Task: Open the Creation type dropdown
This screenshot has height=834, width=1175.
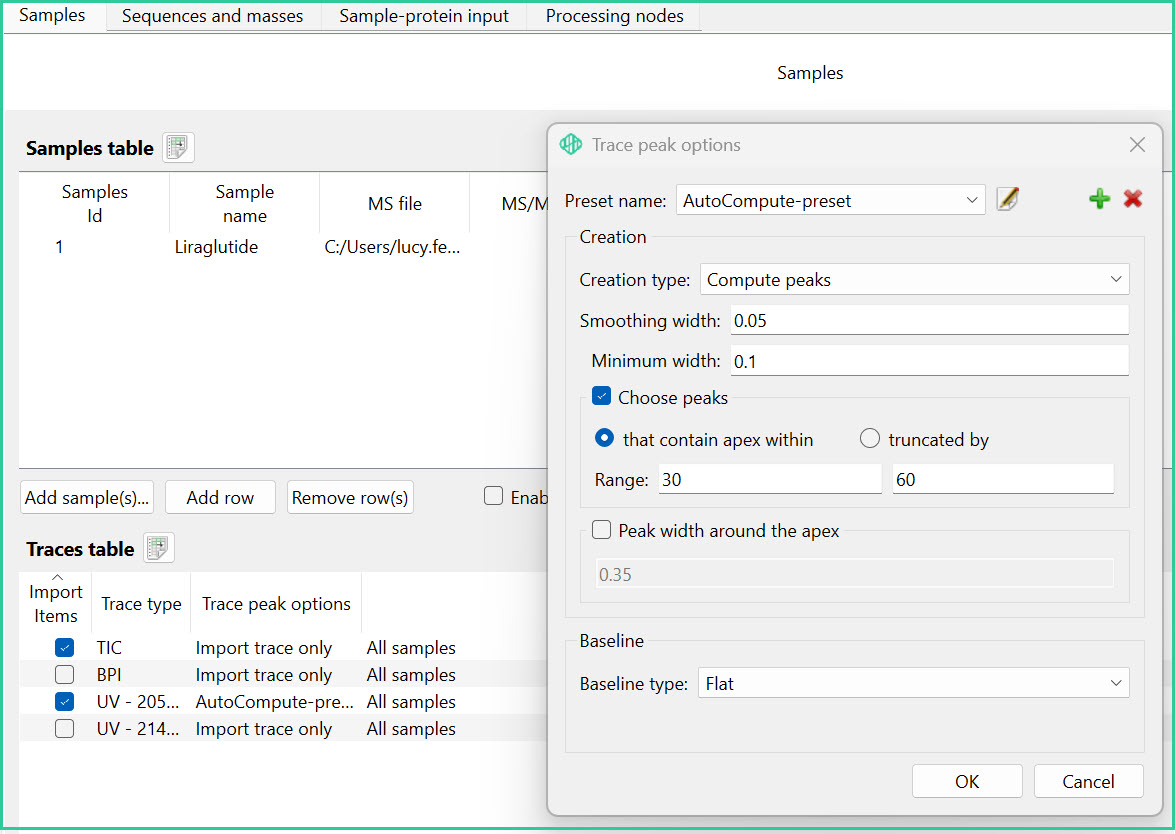Action: coord(914,279)
